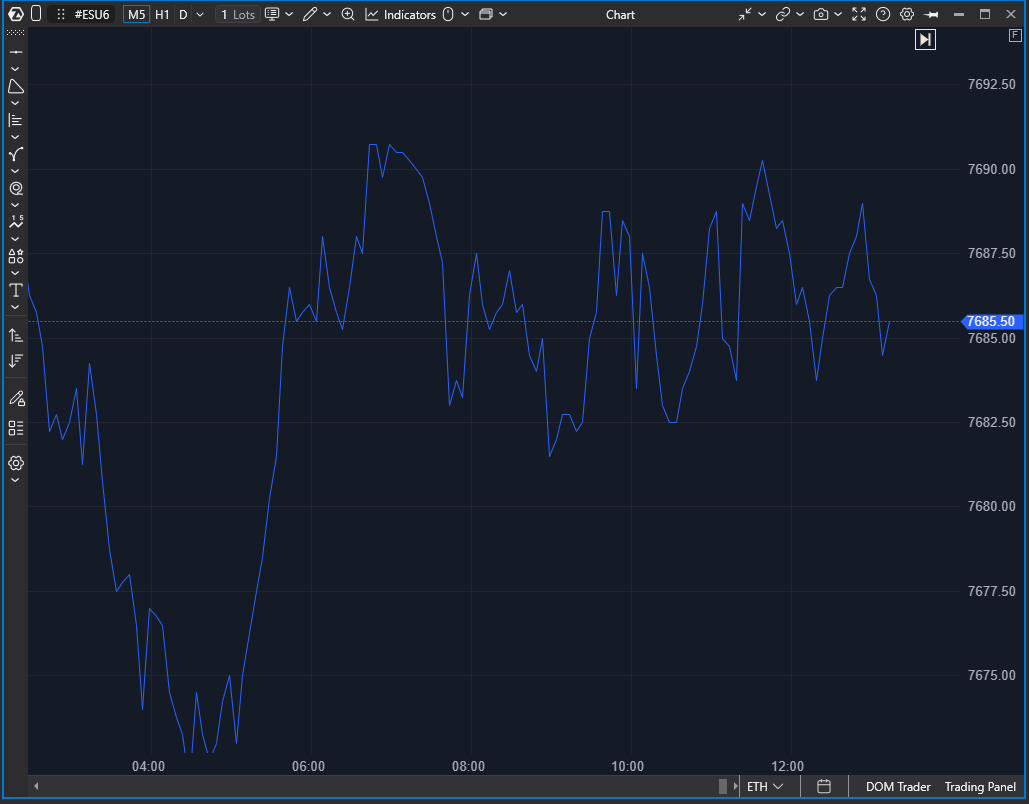Screen dimensions: 1029x804
Task: Open the Indicators menu
Action: point(400,14)
